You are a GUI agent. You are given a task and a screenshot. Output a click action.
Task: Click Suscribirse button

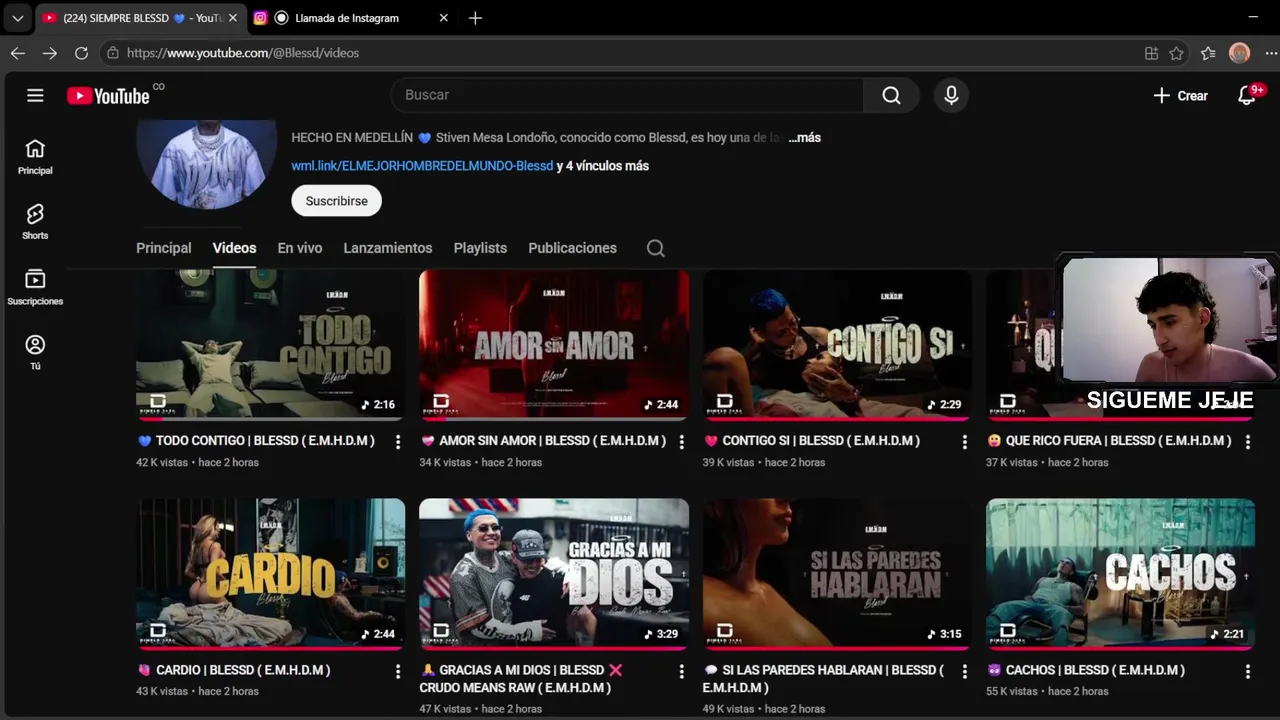(336, 201)
